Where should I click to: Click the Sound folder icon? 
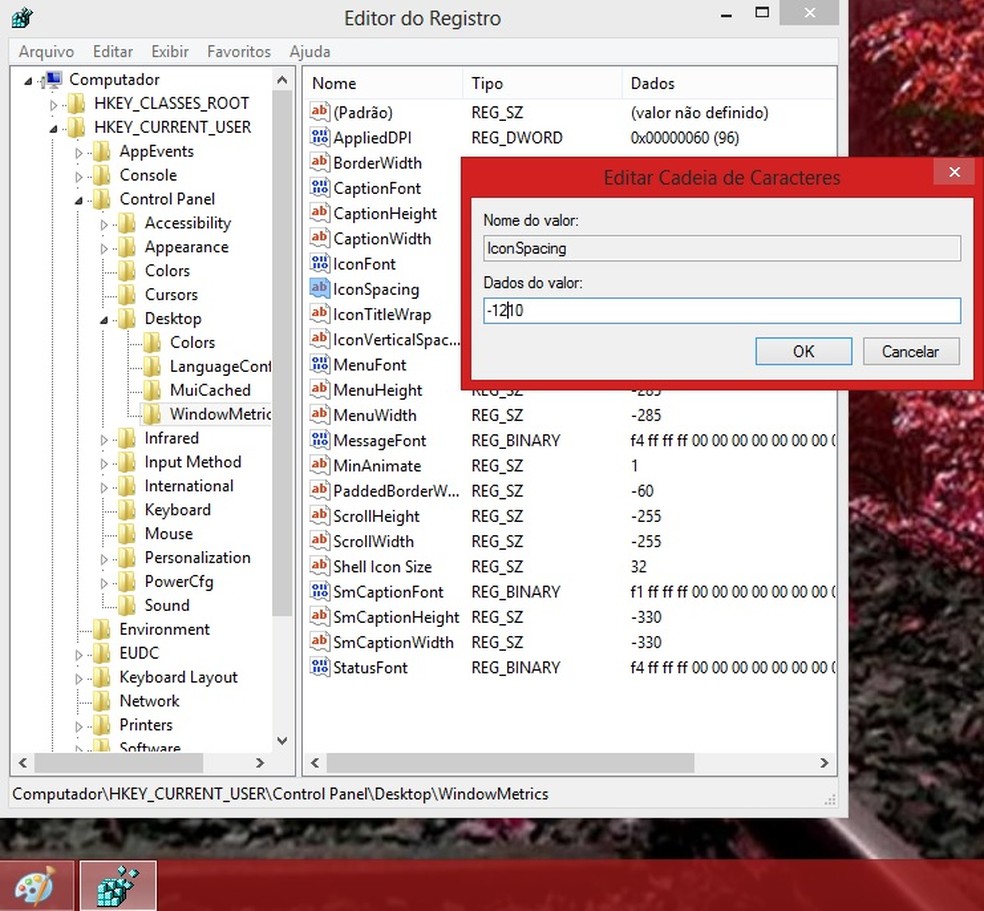click(x=127, y=605)
